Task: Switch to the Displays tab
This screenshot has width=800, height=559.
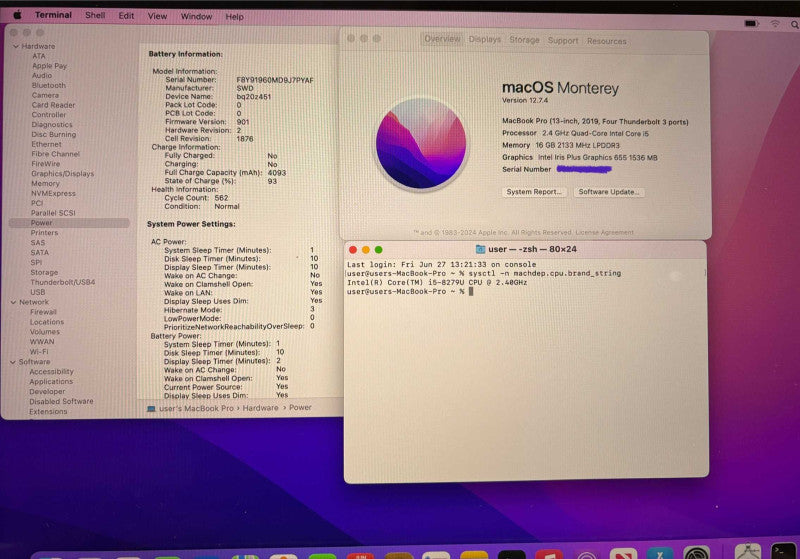Action: 485,39
